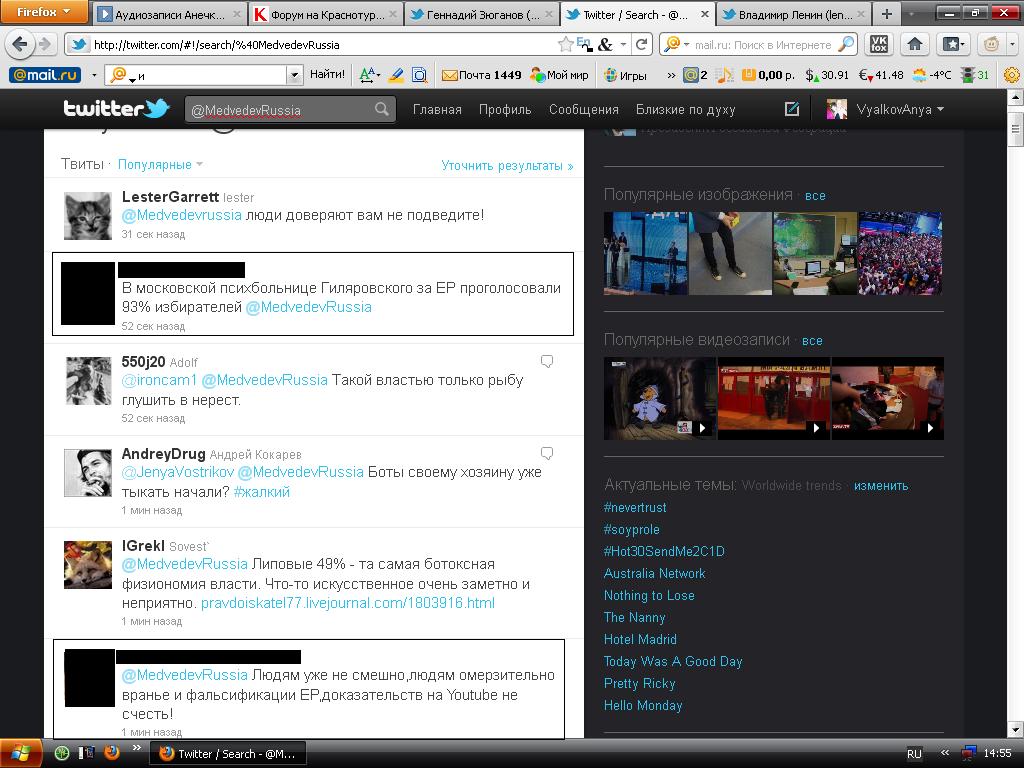
Task: Open the music note toolbar icon
Action: pos(724,75)
